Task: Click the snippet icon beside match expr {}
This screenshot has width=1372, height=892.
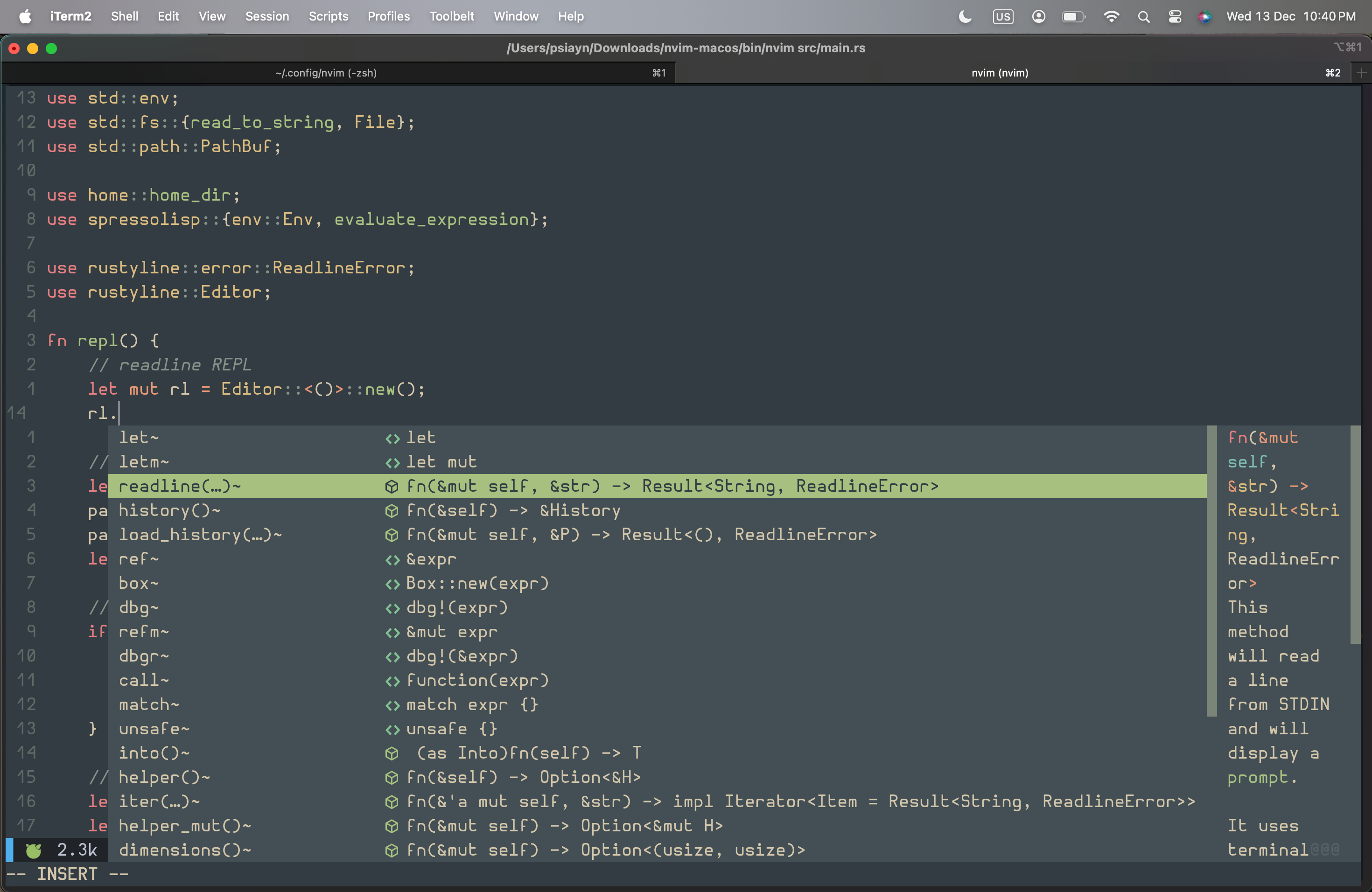Action: pyautogui.click(x=392, y=705)
